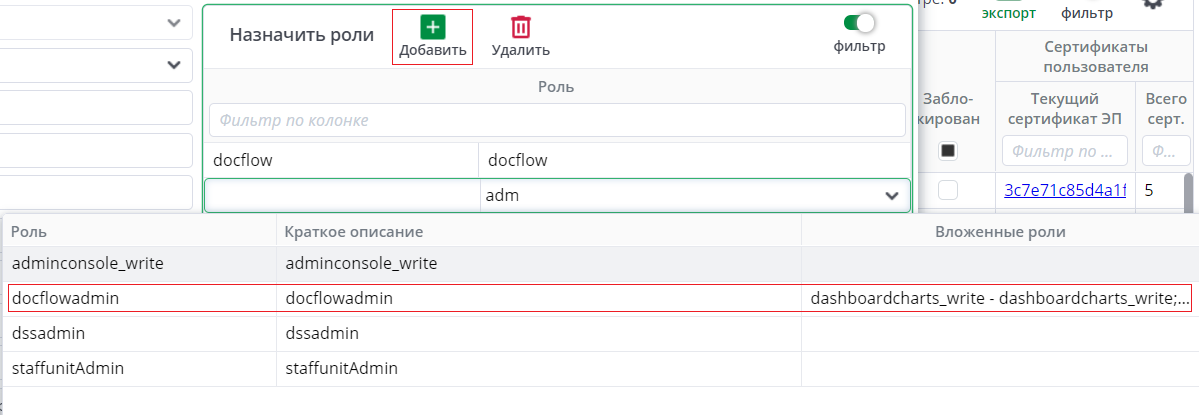
Task: Select the adminconsole_write role option
Action: tap(87, 264)
